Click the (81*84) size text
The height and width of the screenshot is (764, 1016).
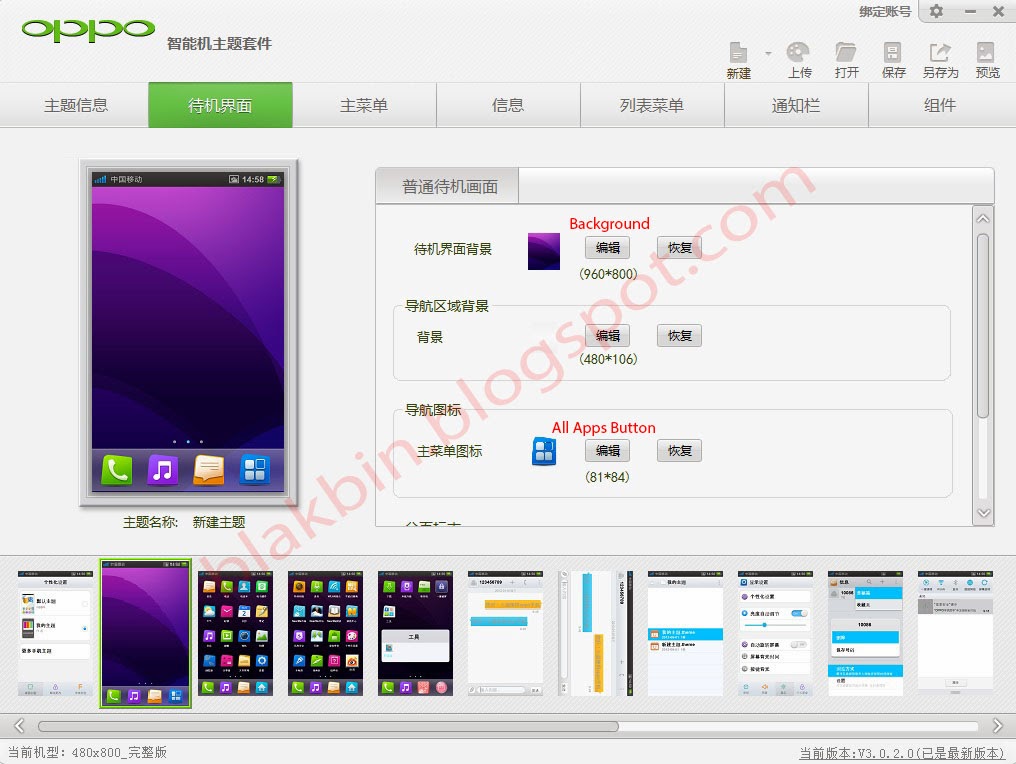point(607,477)
